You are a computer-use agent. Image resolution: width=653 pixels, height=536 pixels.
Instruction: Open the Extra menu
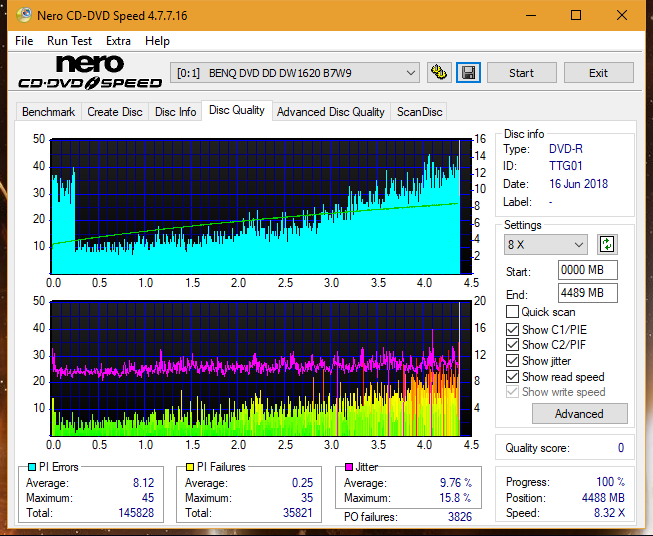point(118,41)
